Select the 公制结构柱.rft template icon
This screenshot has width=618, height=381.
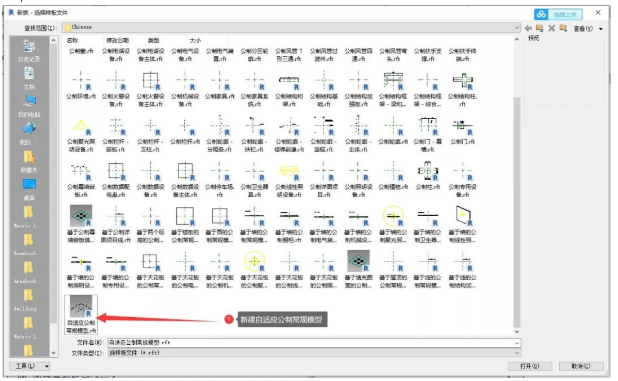pyautogui.click(x=463, y=81)
